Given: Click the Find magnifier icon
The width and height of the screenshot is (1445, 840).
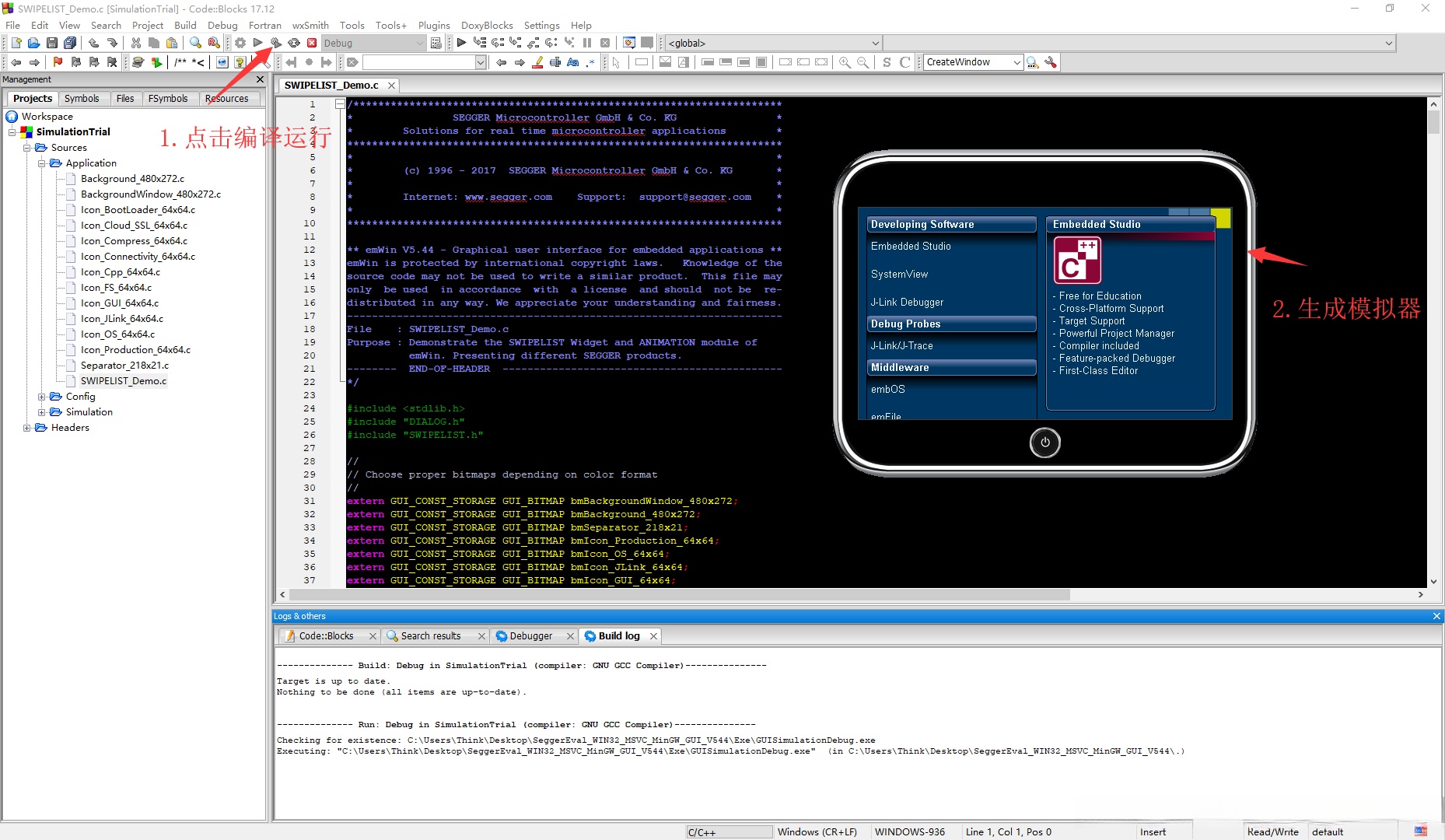Looking at the screenshot, I should 195,43.
